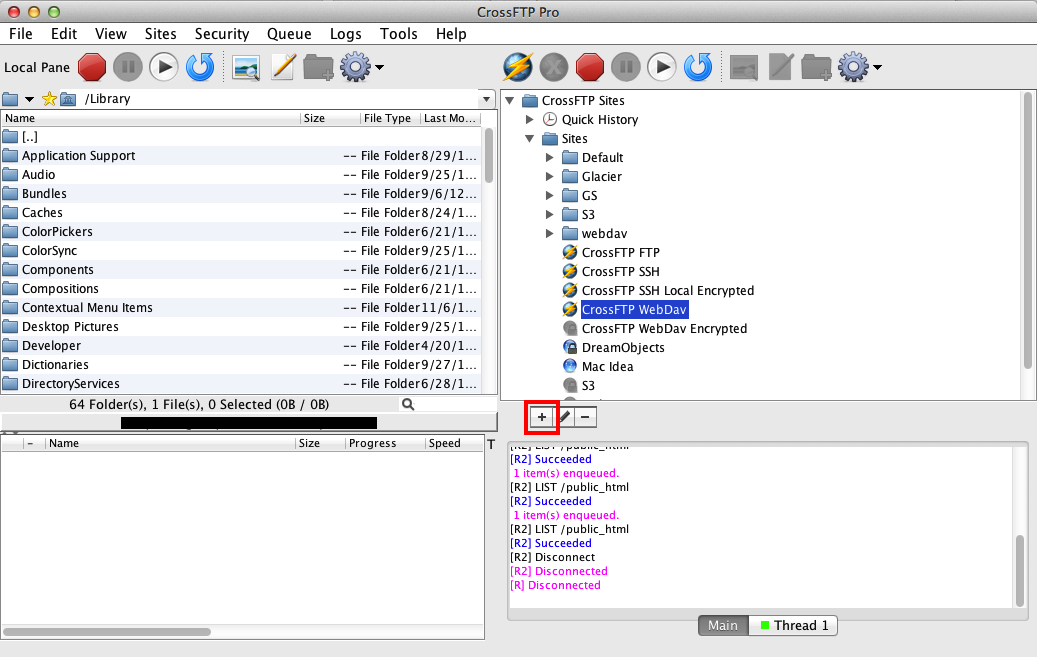
Task: Click the log pane vertical scrollbar
Action: 1020,570
